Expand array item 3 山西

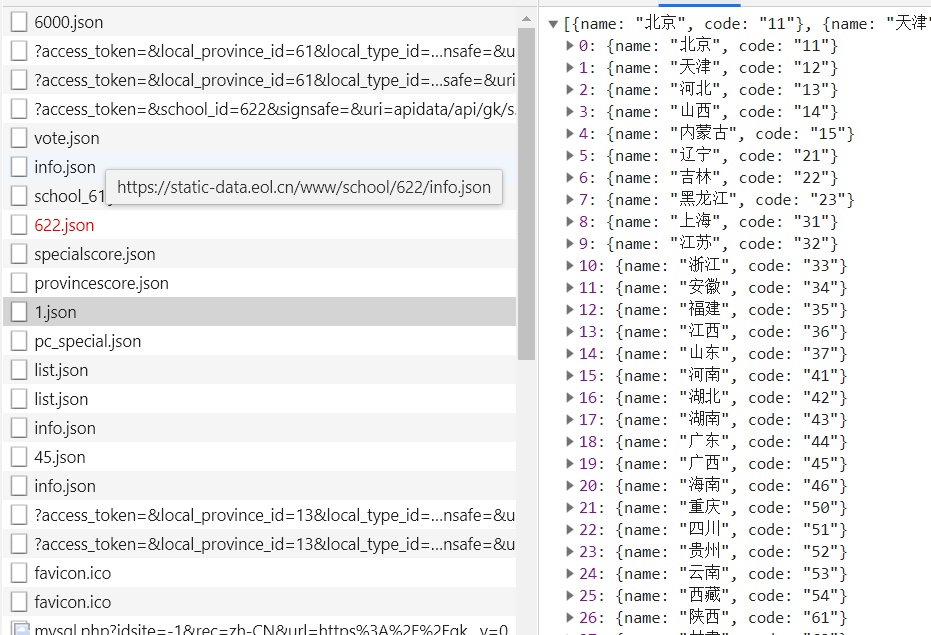click(570, 112)
